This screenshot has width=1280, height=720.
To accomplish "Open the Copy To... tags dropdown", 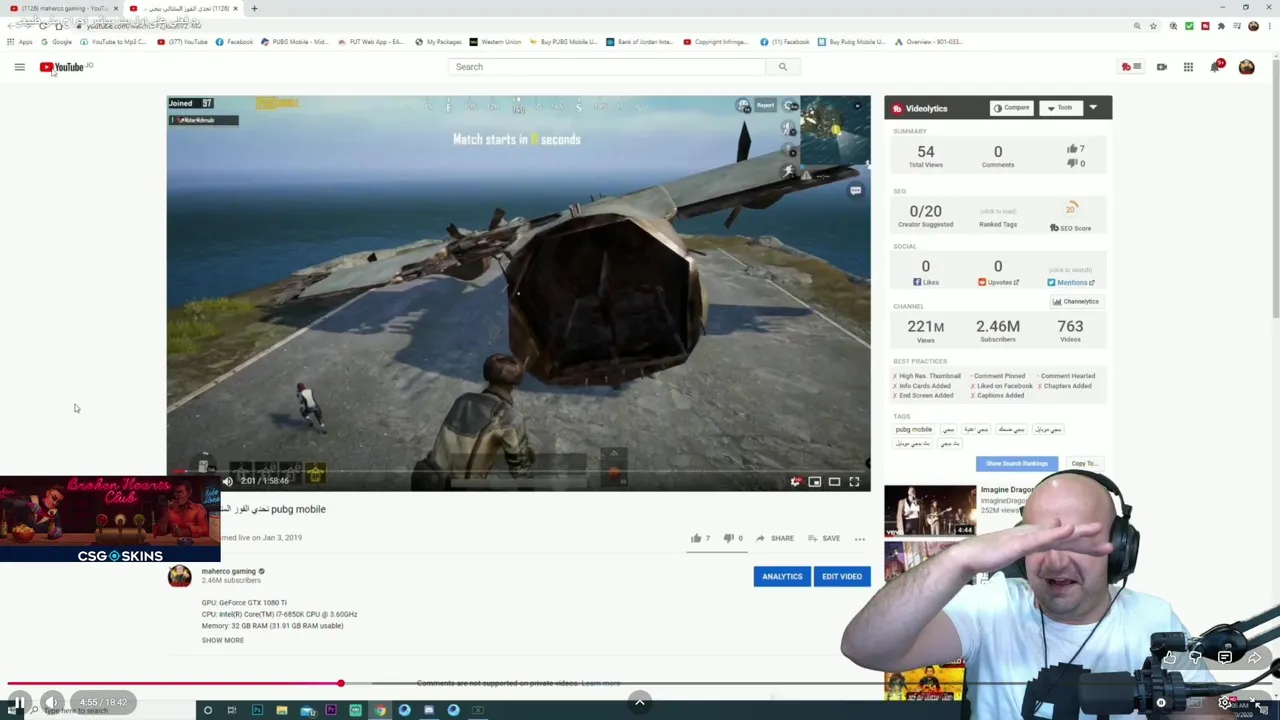I will [1084, 464].
